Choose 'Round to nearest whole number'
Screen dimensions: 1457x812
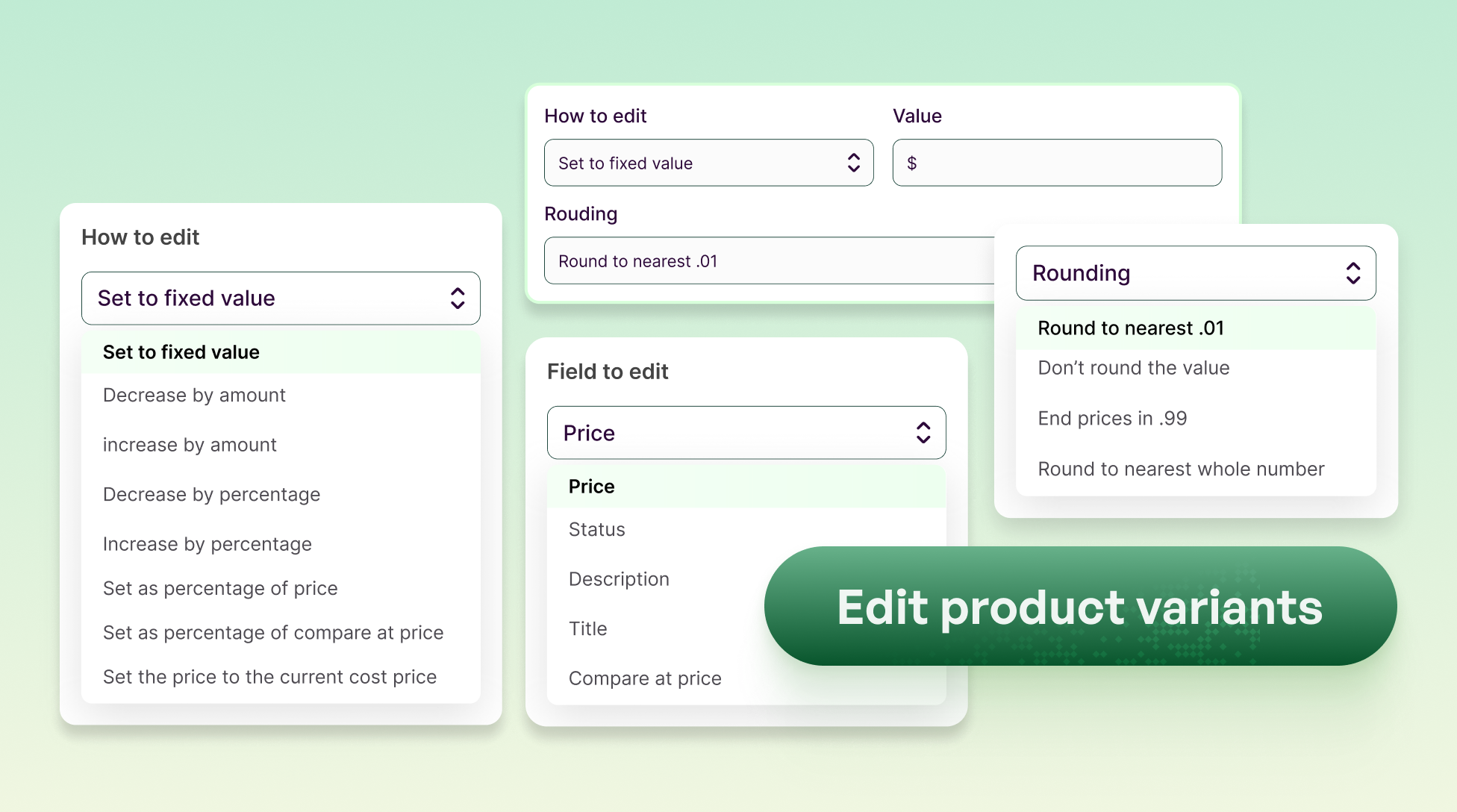(x=1181, y=469)
